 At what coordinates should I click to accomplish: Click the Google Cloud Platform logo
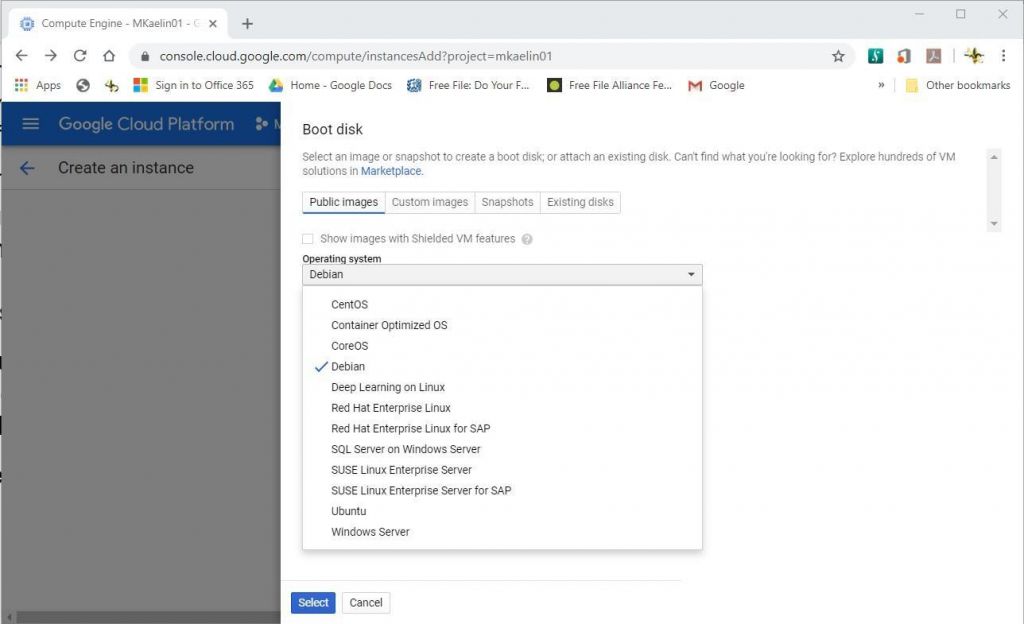[x=146, y=124]
